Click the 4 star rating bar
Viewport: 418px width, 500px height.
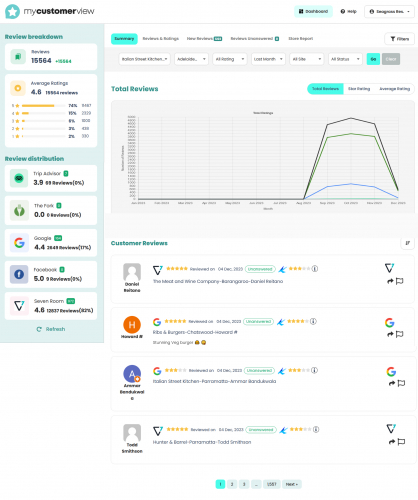point(43,113)
